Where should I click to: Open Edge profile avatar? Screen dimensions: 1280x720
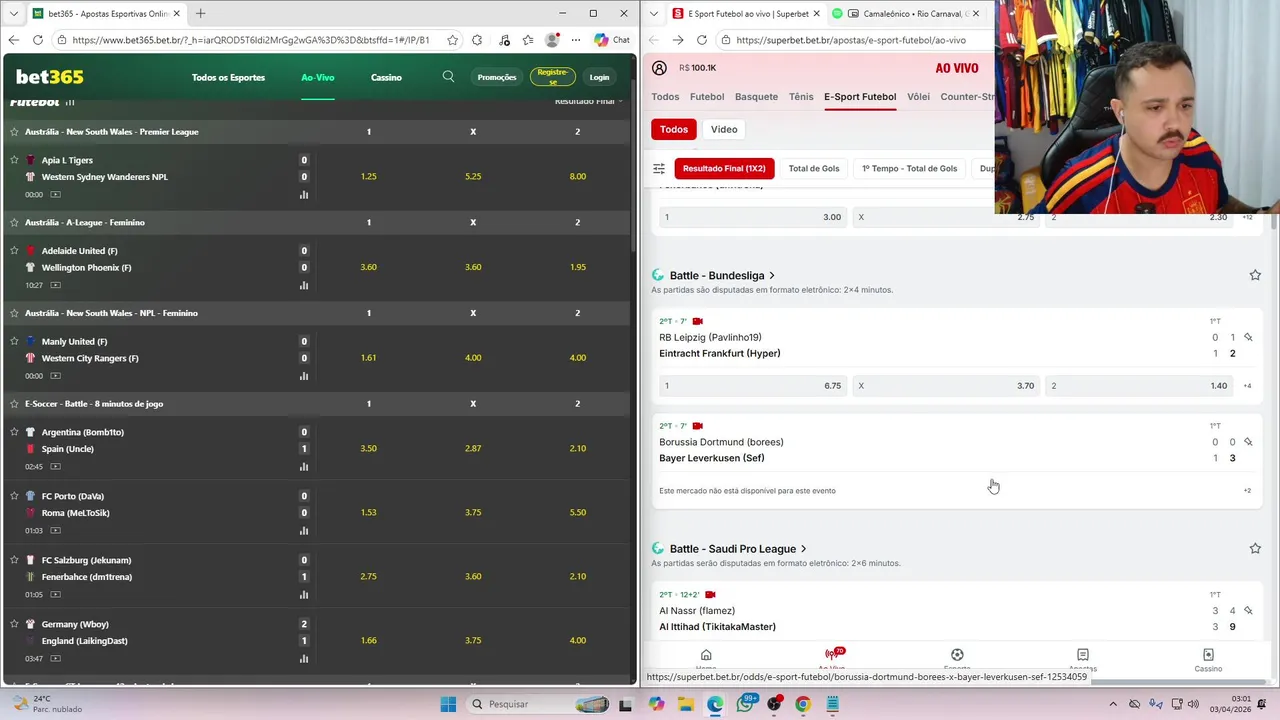pyautogui.click(x=552, y=40)
